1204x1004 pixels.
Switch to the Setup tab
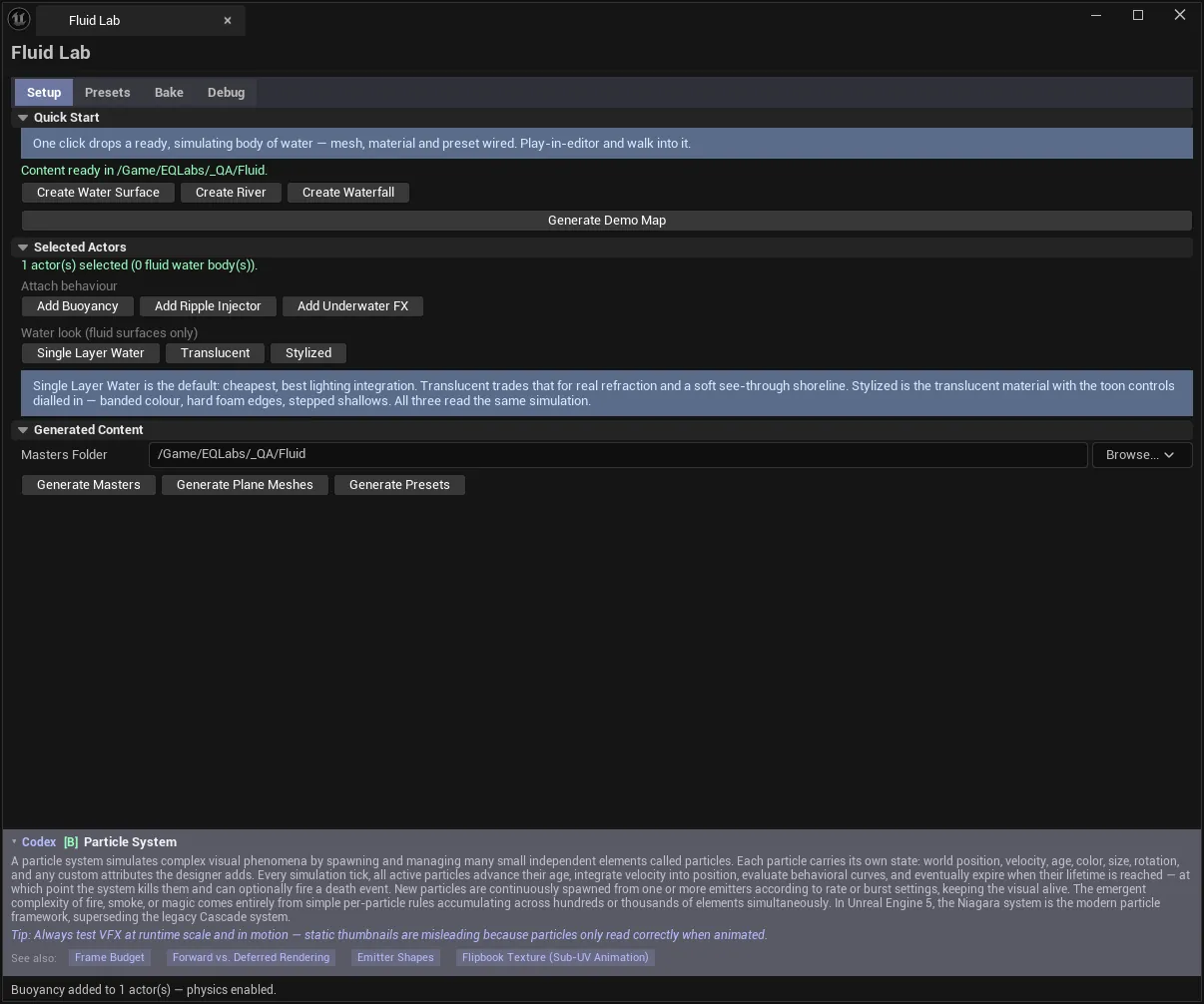point(44,92)
